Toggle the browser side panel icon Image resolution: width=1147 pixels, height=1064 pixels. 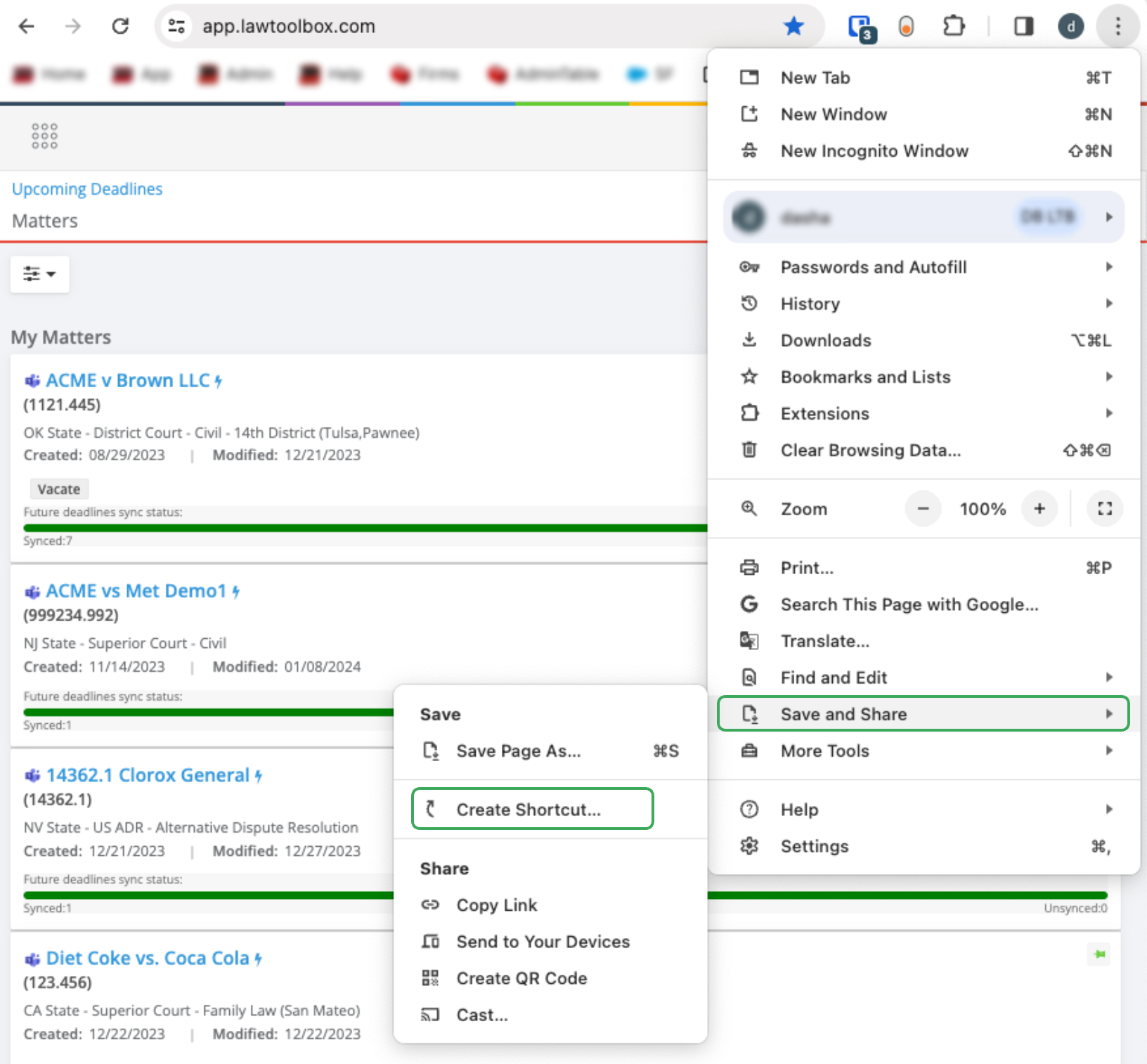click(1023, 27)
